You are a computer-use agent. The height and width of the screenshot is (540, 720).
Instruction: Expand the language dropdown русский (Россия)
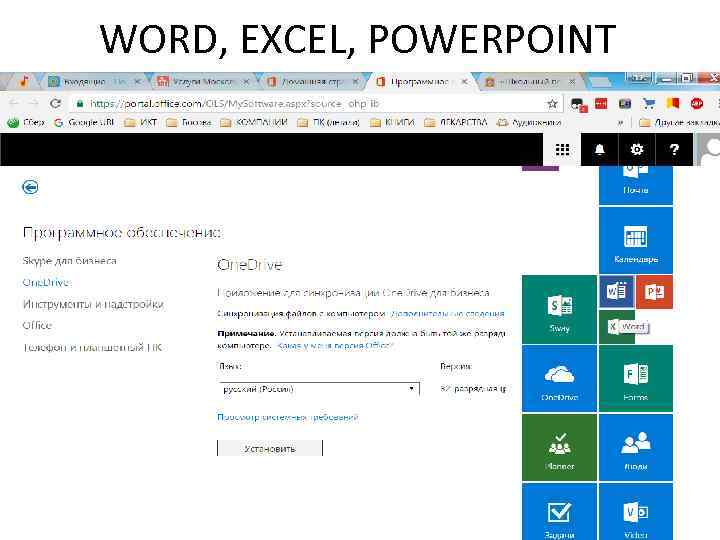tap(318, 389)
